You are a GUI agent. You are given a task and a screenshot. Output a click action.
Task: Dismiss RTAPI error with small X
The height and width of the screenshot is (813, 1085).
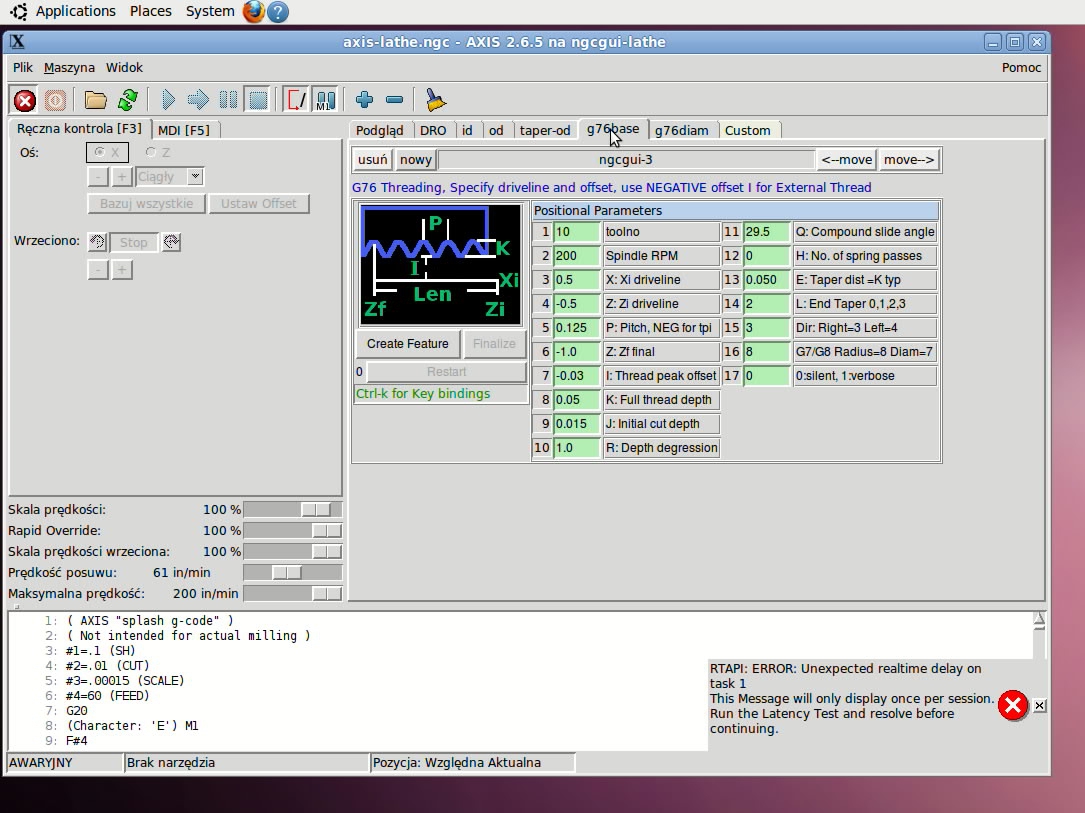point(1039,706)
